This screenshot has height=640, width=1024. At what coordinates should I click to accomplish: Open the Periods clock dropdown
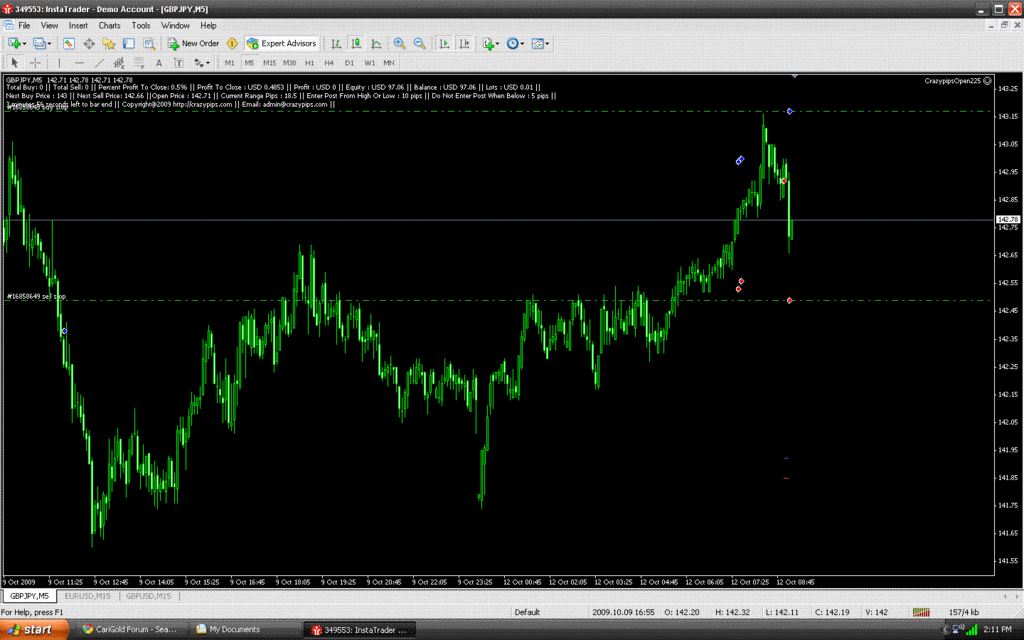(x=515, y=44)
